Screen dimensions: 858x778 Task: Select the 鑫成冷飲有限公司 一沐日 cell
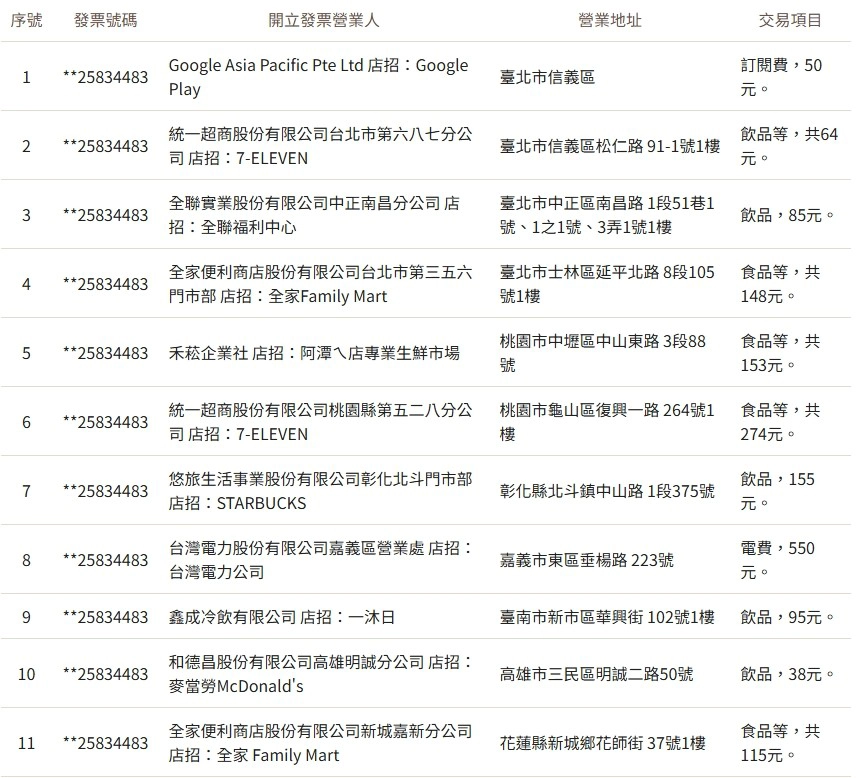point(282,617)
